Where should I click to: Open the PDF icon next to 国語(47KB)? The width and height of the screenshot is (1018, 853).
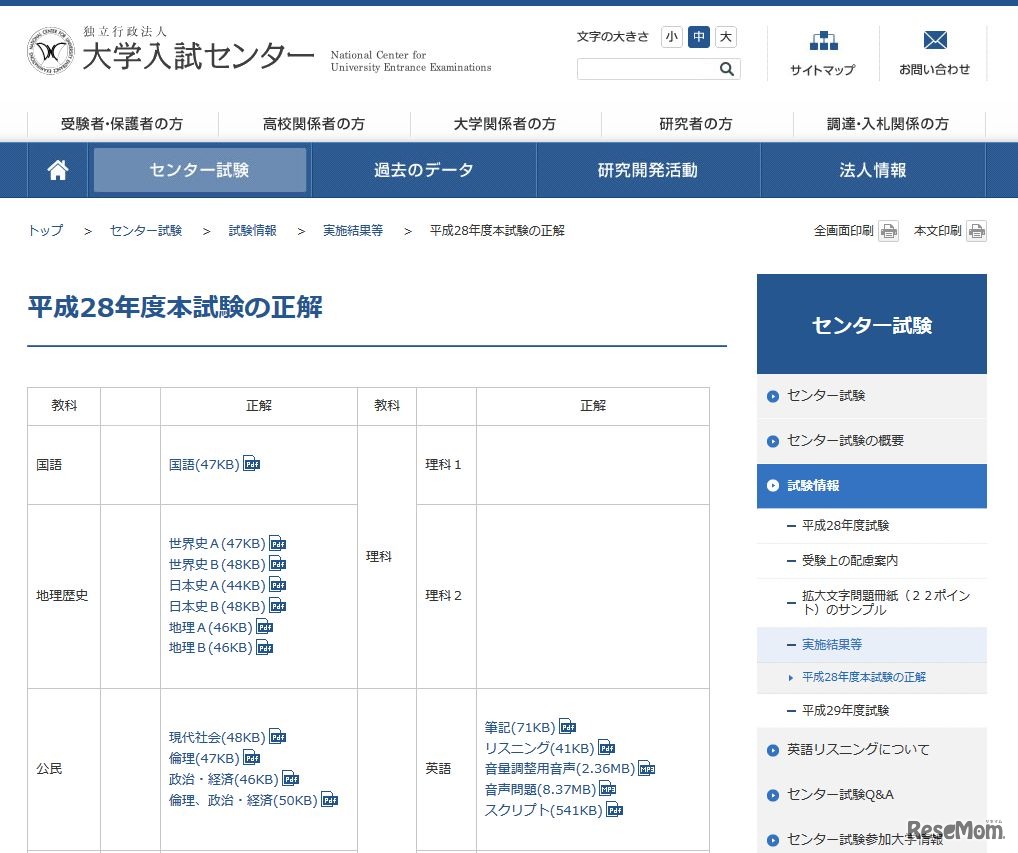252,464
